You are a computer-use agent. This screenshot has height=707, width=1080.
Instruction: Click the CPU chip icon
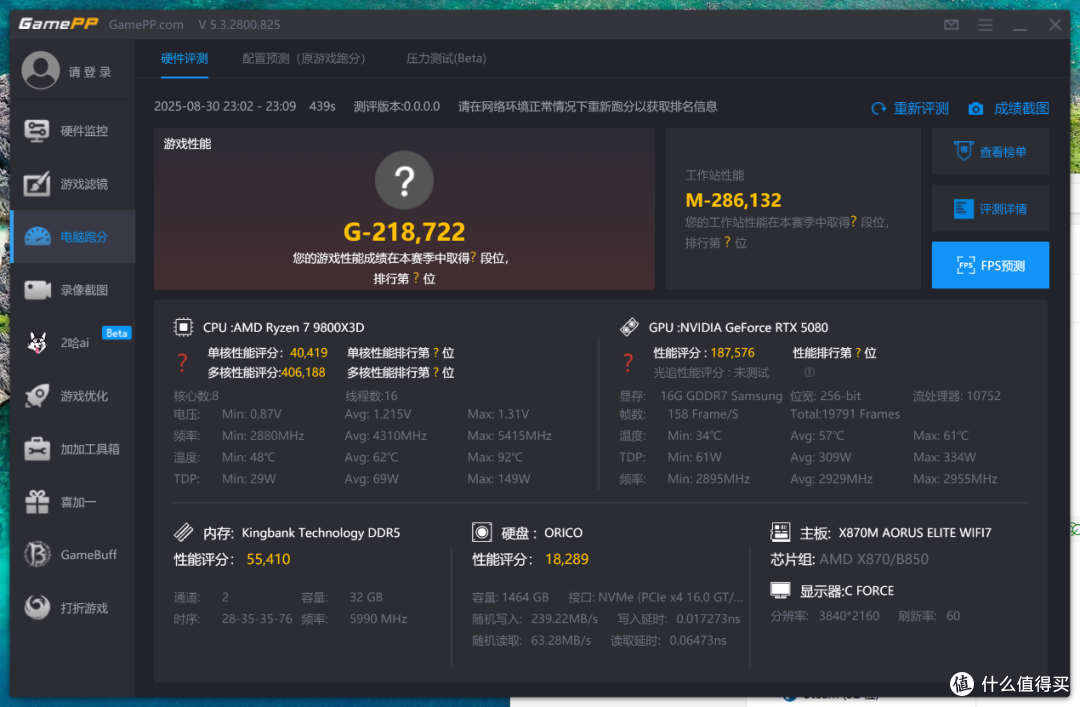(x=183, y=327)
